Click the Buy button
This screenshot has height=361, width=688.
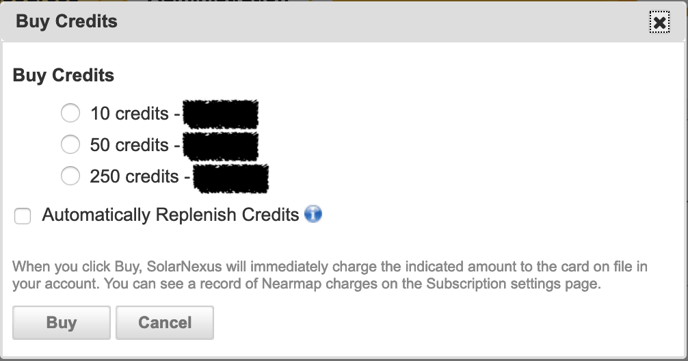pyautogui.click(x=61, y=323)
